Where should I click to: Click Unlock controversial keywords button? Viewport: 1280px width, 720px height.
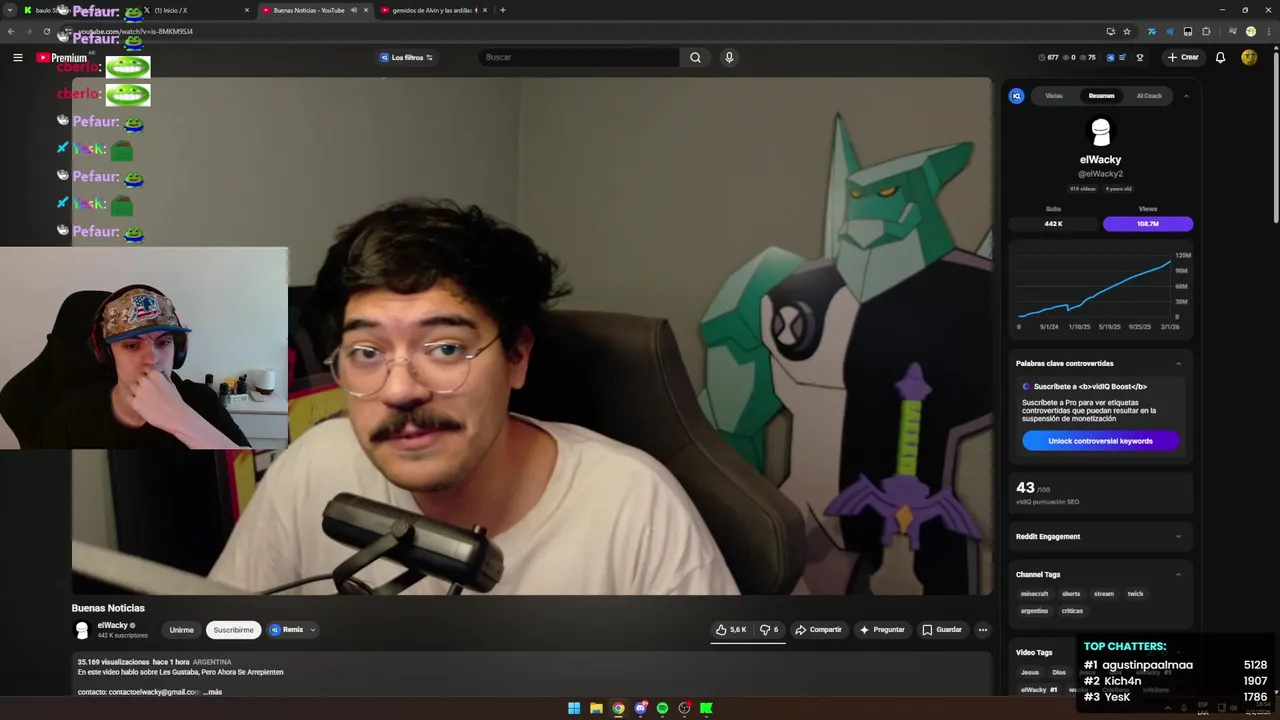[x=1100, y=441]
